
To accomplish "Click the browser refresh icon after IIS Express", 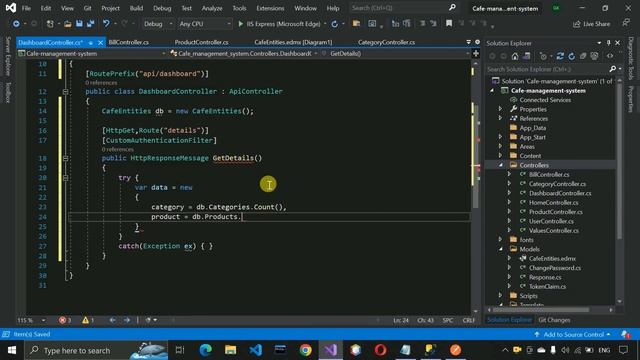I will coord(335,24).
